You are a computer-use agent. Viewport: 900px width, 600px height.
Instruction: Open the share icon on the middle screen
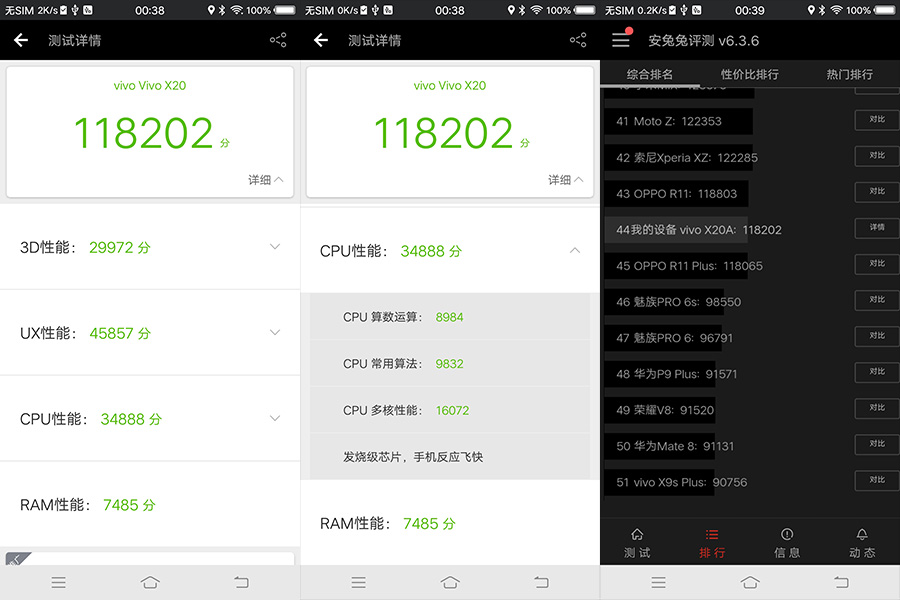coord(578,40)
